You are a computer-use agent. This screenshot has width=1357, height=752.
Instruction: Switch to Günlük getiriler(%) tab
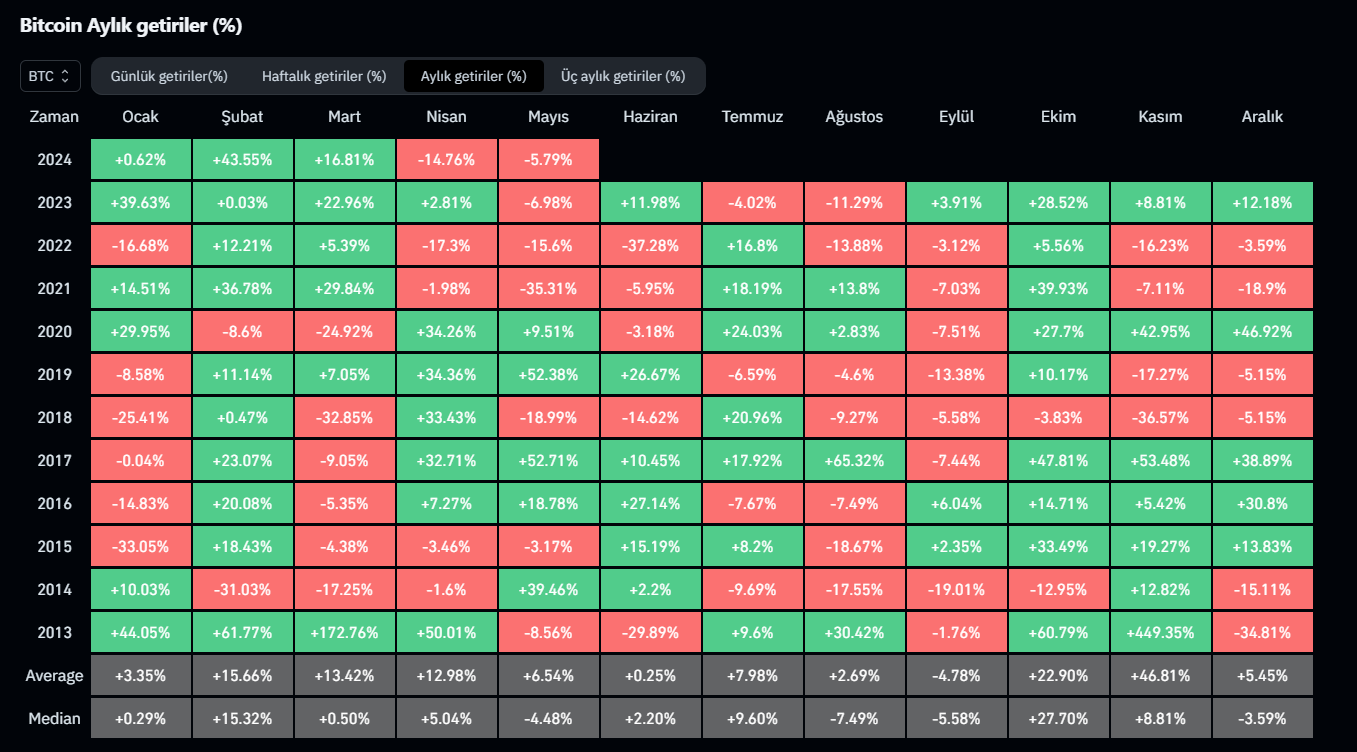tap(169, 76)
